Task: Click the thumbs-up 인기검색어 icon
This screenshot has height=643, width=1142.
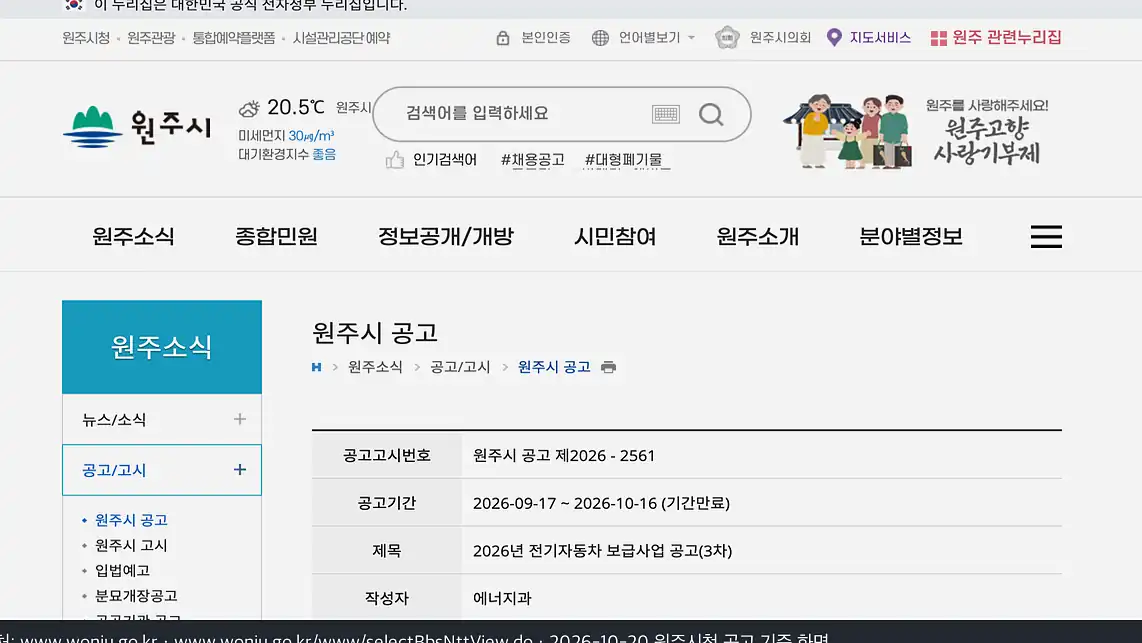Action: click(395, 159)
